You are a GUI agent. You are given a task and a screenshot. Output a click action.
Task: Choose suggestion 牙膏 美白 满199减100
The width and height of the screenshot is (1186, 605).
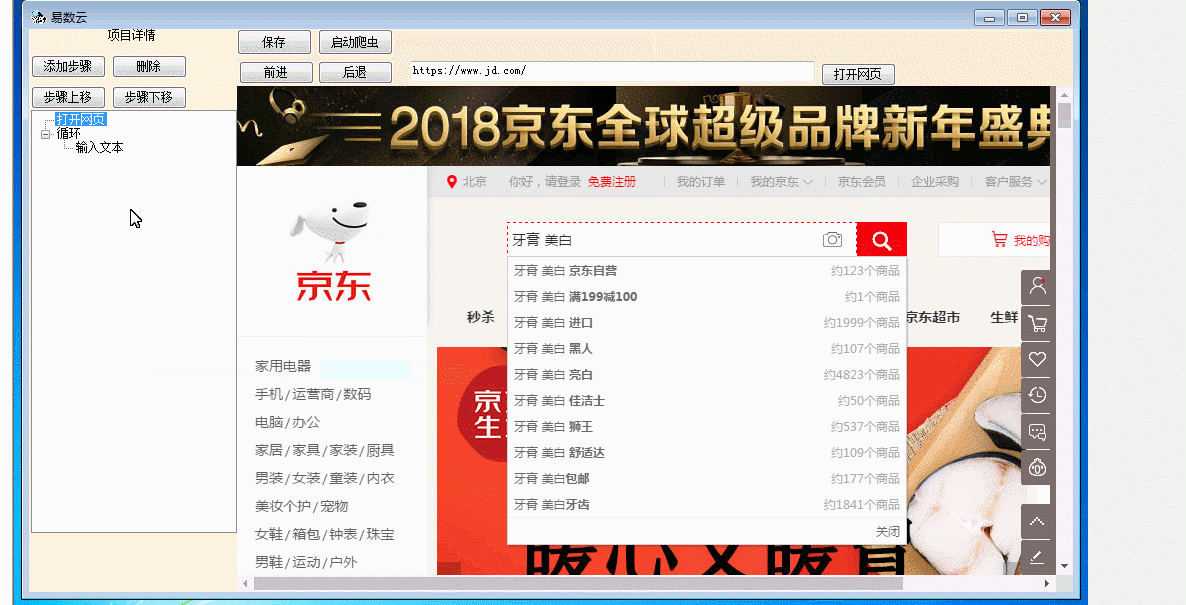coord(706,296)
